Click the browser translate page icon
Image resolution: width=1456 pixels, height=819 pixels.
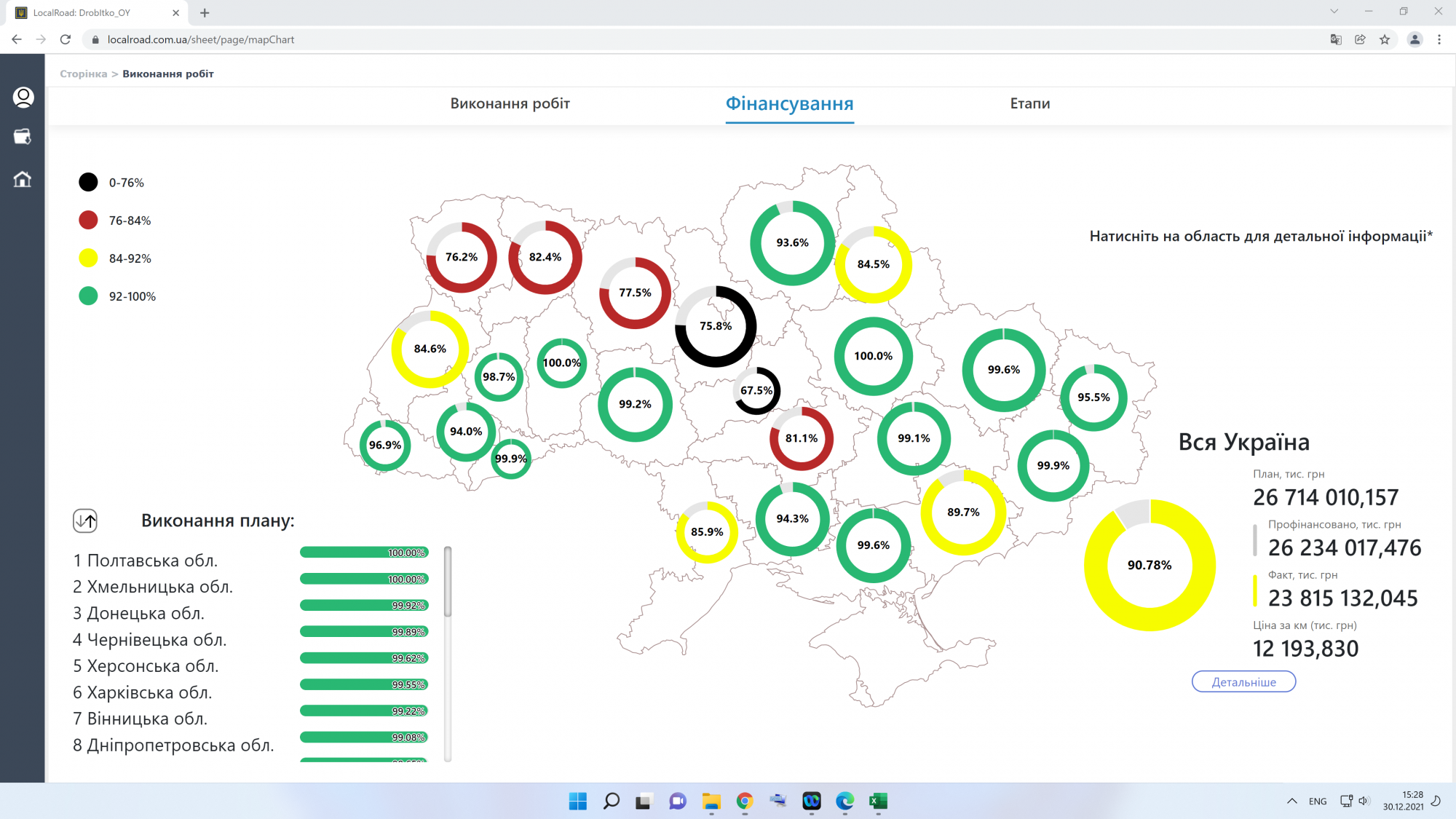(1336, 39)
